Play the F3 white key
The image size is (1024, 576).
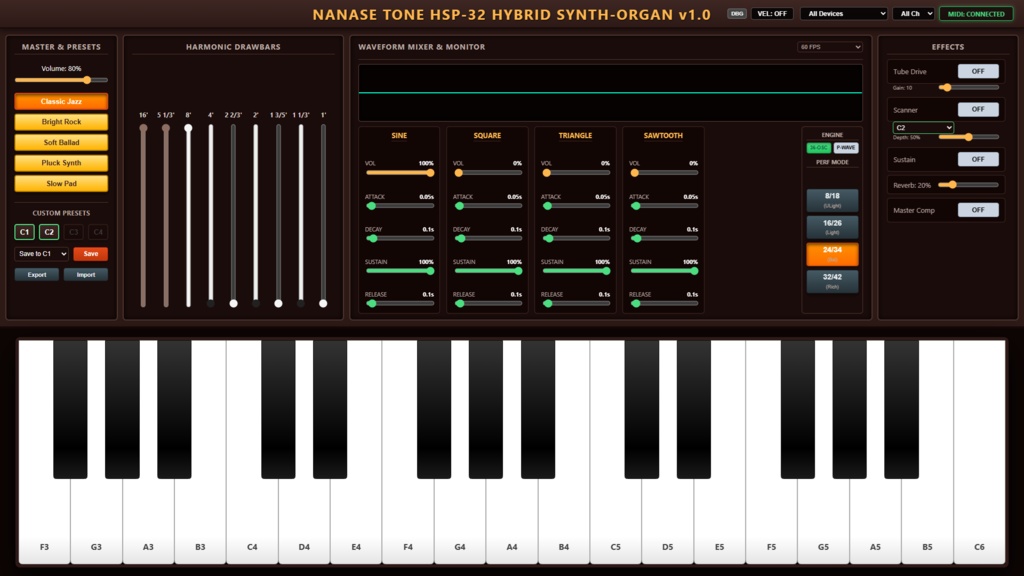click(44, 522)
